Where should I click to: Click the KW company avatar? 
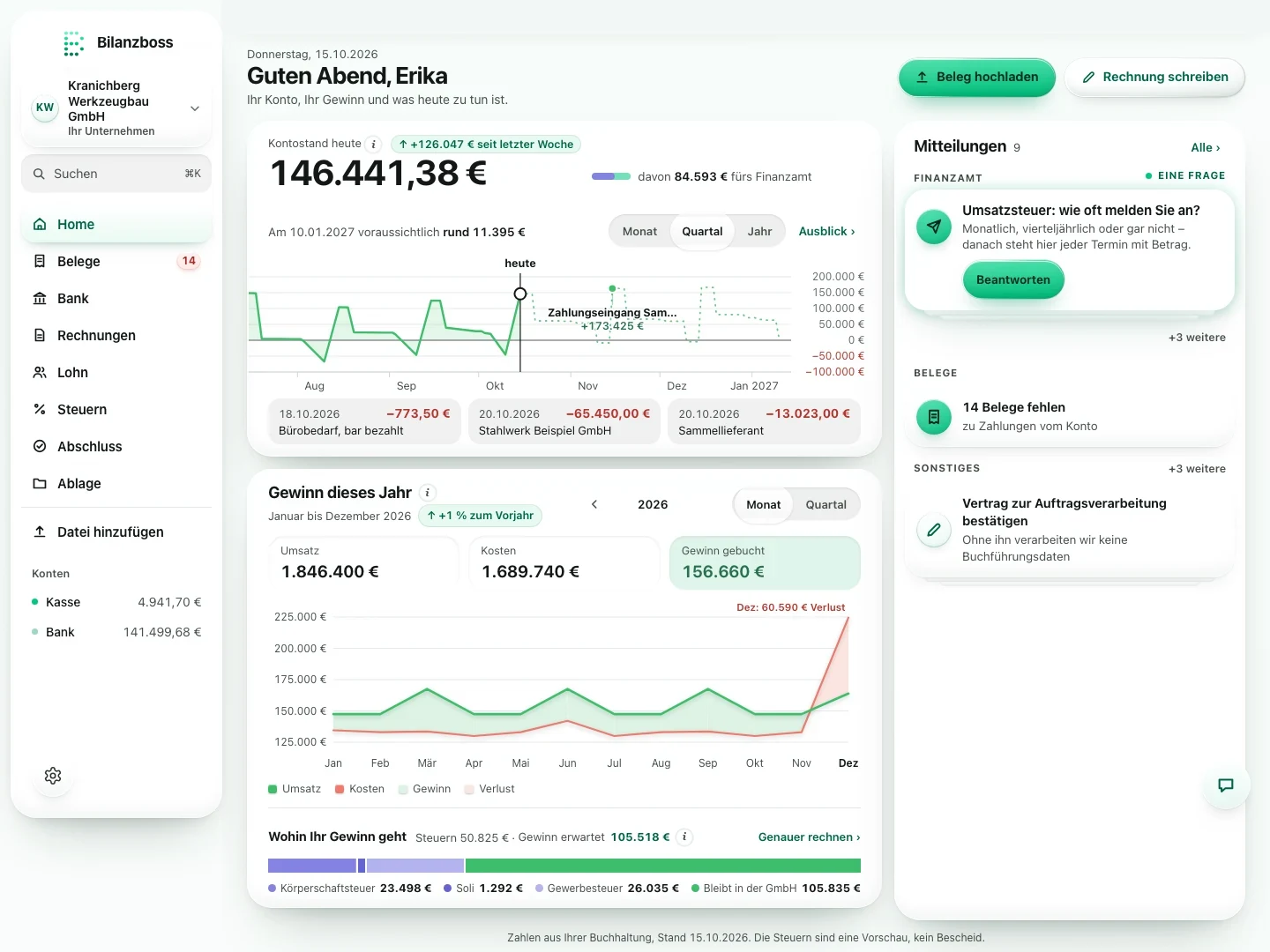coord(45,108)
